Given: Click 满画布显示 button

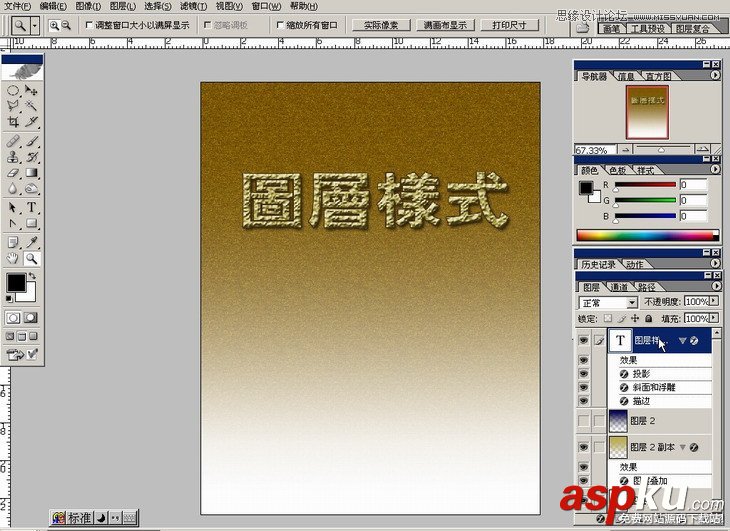Looking at the screenshot, I should pyautogui.click(x=445, y=25).
